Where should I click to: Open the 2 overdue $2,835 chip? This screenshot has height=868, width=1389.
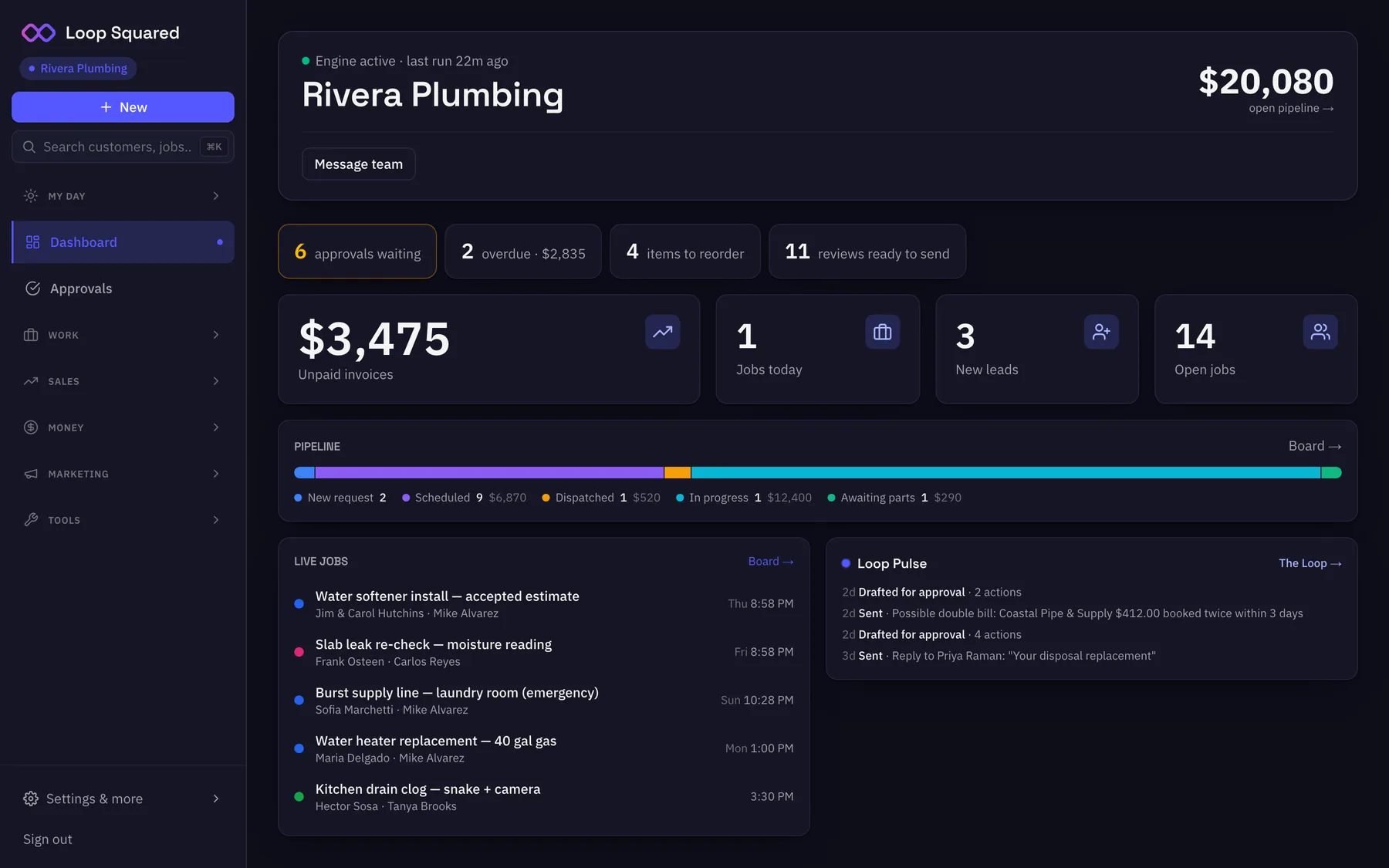coord(523,252)
